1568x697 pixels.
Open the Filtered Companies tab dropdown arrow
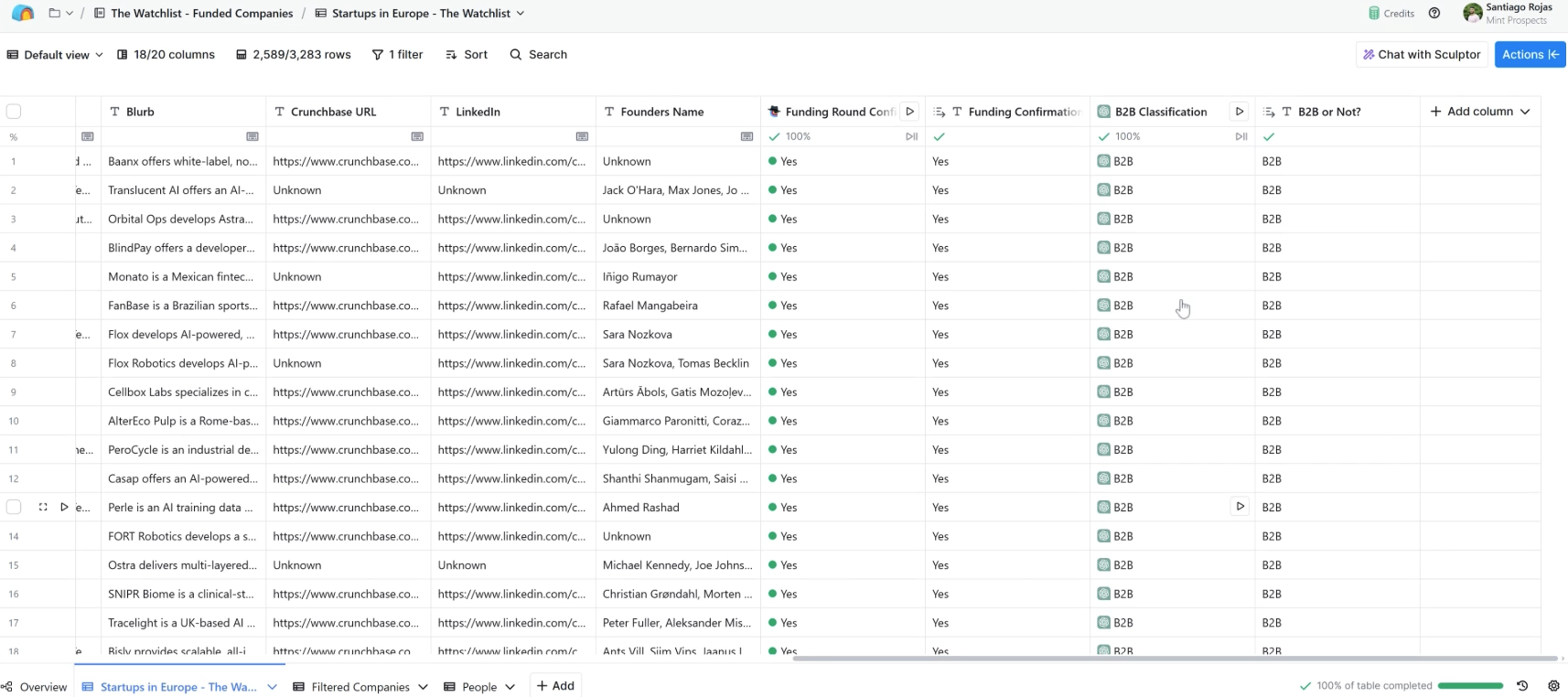[x=423, y=687]
